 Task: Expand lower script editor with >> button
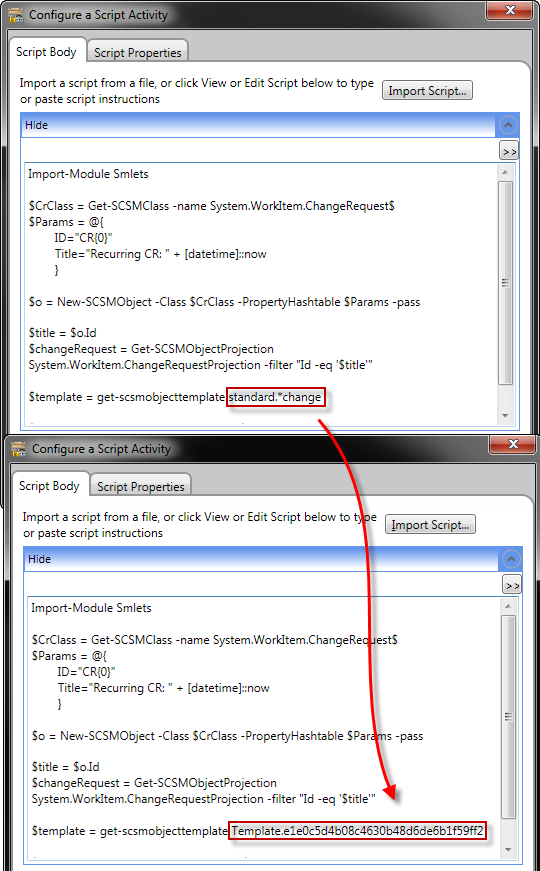[512, 585]
